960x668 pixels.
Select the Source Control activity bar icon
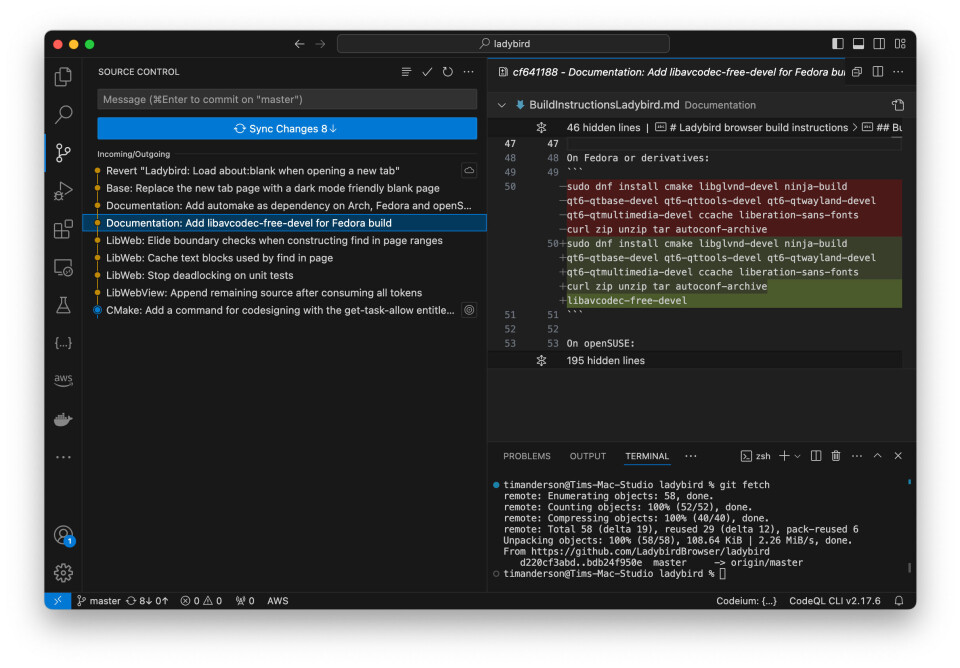click(x=63, y=152)
